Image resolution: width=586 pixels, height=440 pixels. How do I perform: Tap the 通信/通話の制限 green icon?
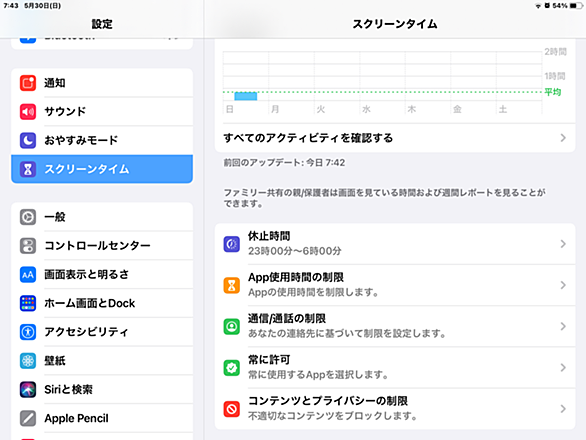(232, 326)
